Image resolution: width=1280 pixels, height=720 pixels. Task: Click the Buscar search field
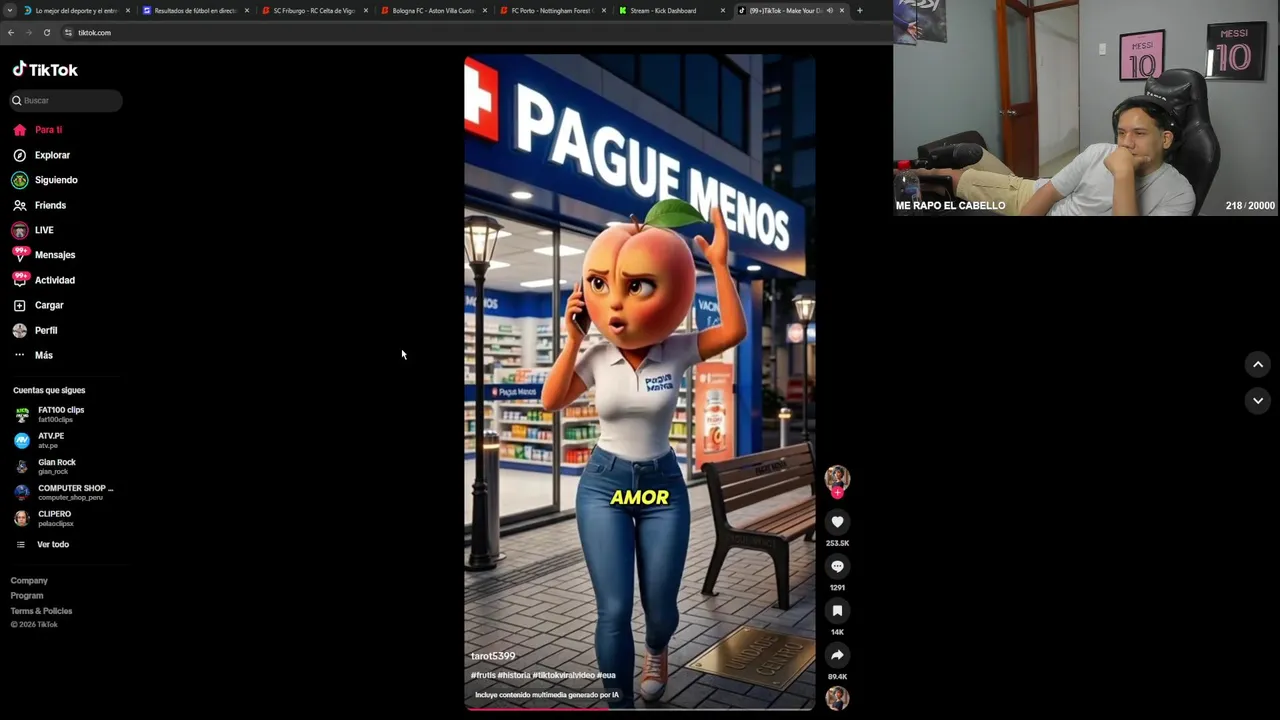pos(65,100)
